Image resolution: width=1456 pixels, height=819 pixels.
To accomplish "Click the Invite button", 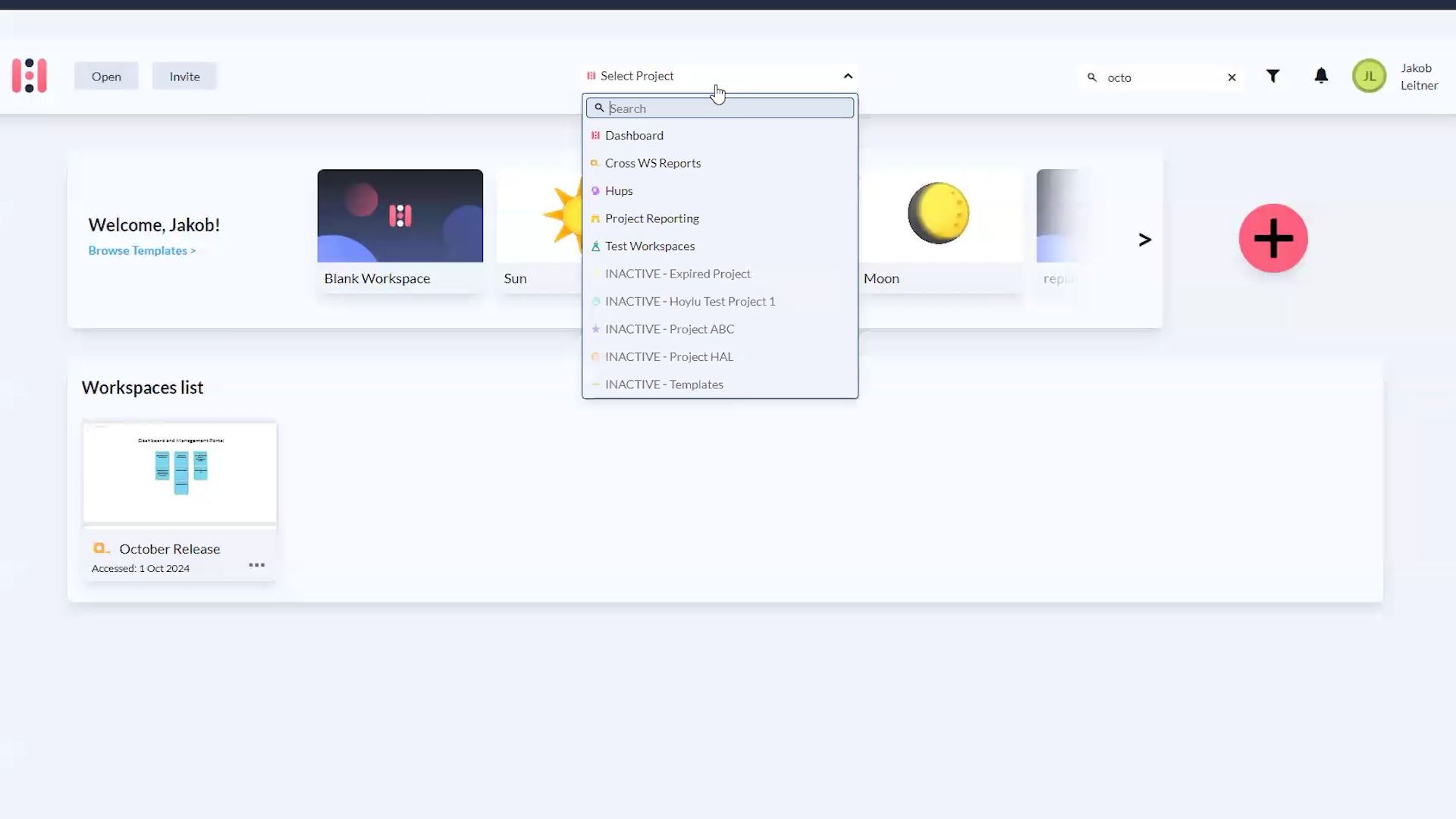I will coord(184,76).
